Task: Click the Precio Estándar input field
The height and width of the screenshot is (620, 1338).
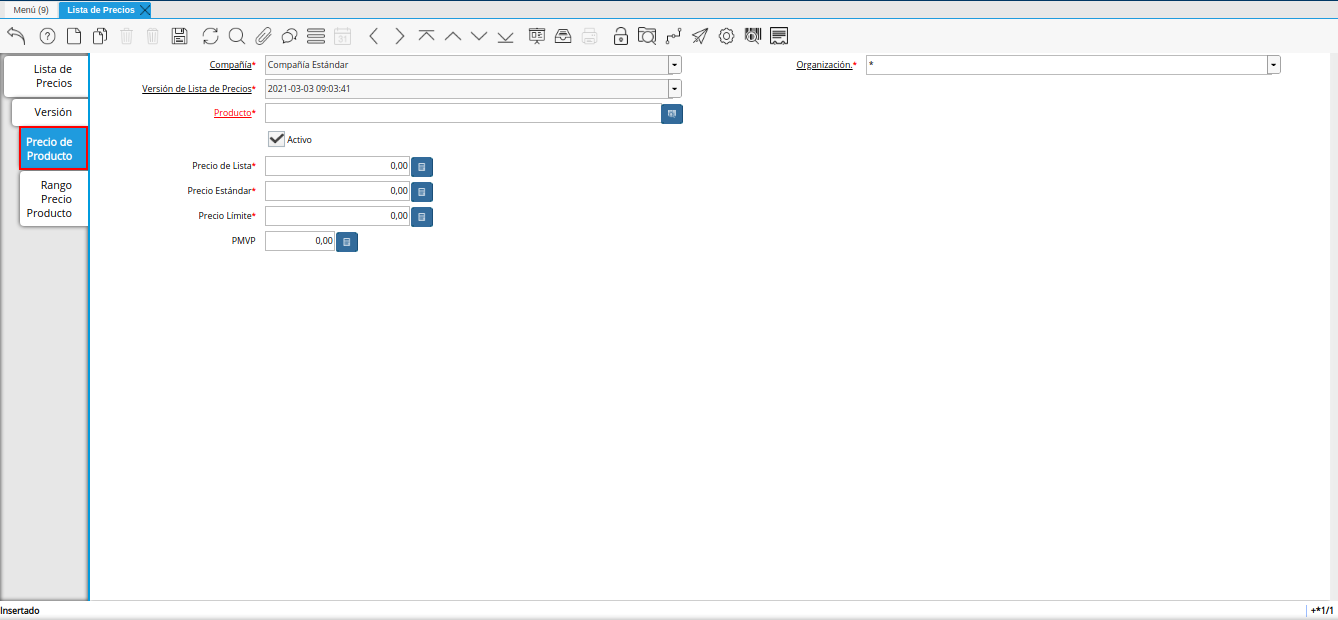Action: click(x=338, y=191)
